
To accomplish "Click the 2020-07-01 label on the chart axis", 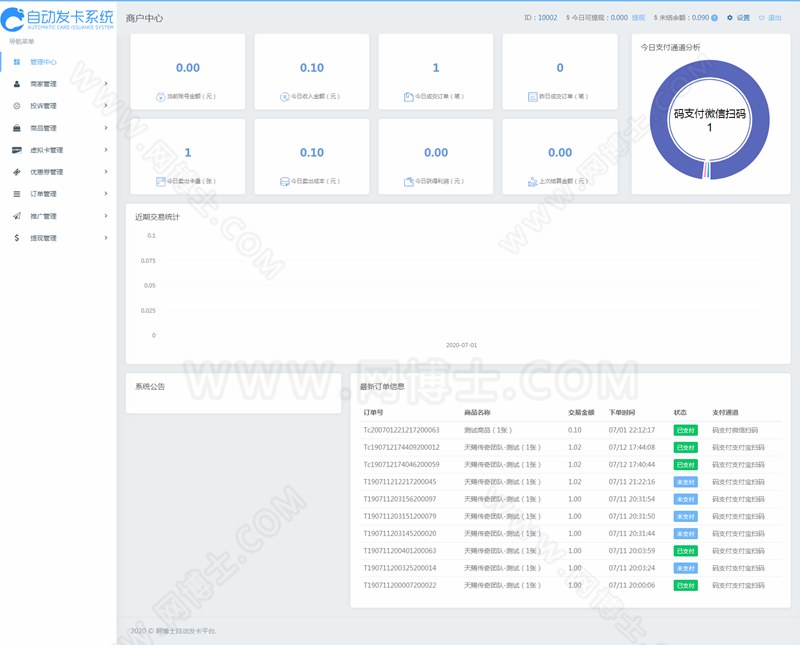I will click(461, 345).
